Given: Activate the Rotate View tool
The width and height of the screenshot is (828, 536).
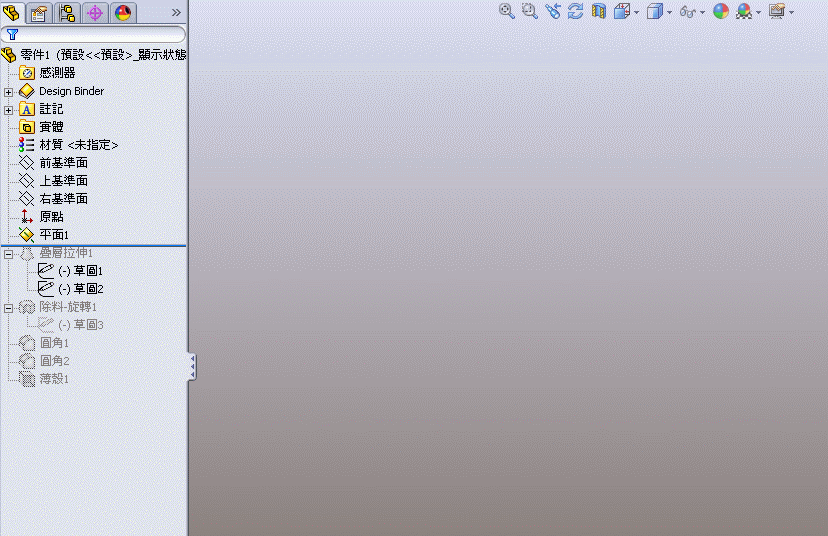Looking at the screenshot, I should (576, 11).
